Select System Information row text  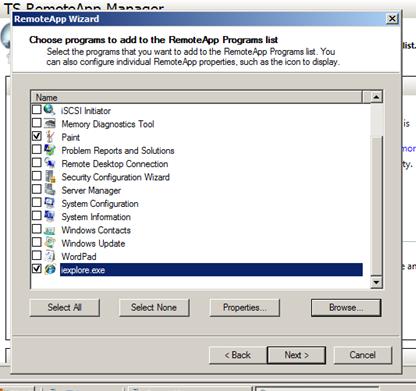click(96, 217)
